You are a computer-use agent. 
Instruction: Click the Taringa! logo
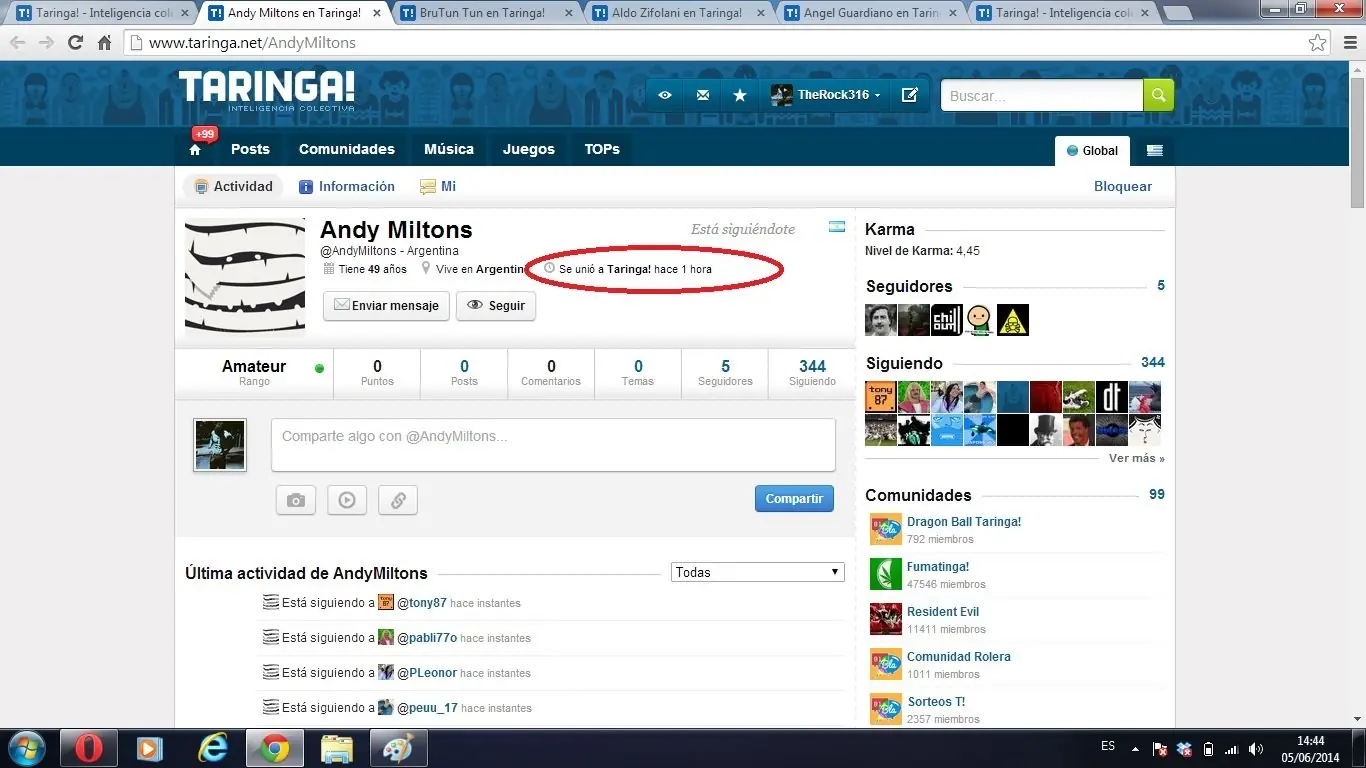[266, 90]
